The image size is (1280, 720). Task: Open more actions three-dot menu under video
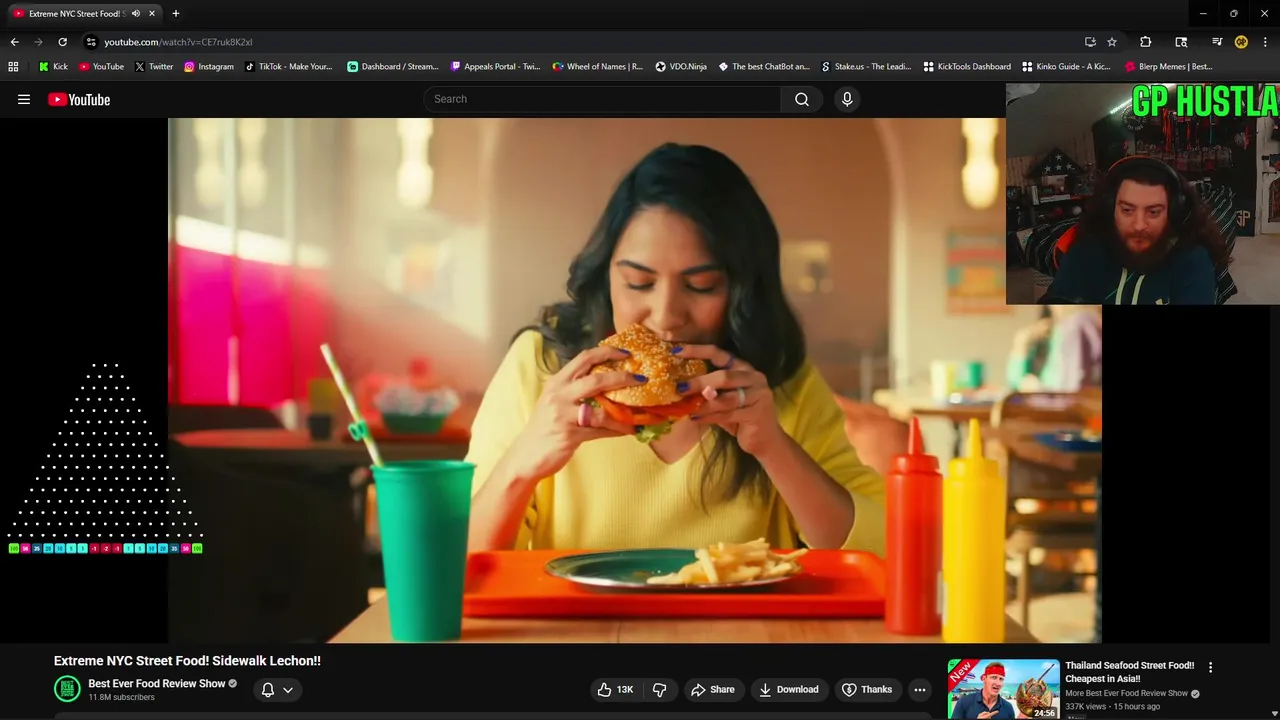[920, 689]
